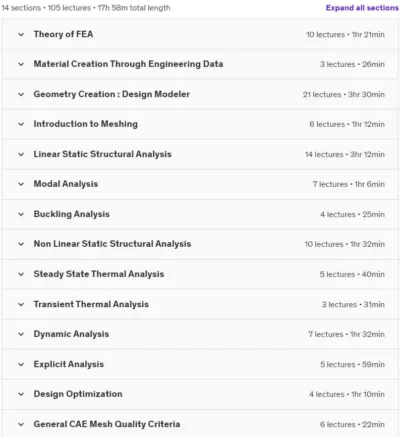The width and height of the screenshot is (400, 437).
Task: Expand Geometry Creation : Design Modeler chevron
Action: [x=21, y=94]
